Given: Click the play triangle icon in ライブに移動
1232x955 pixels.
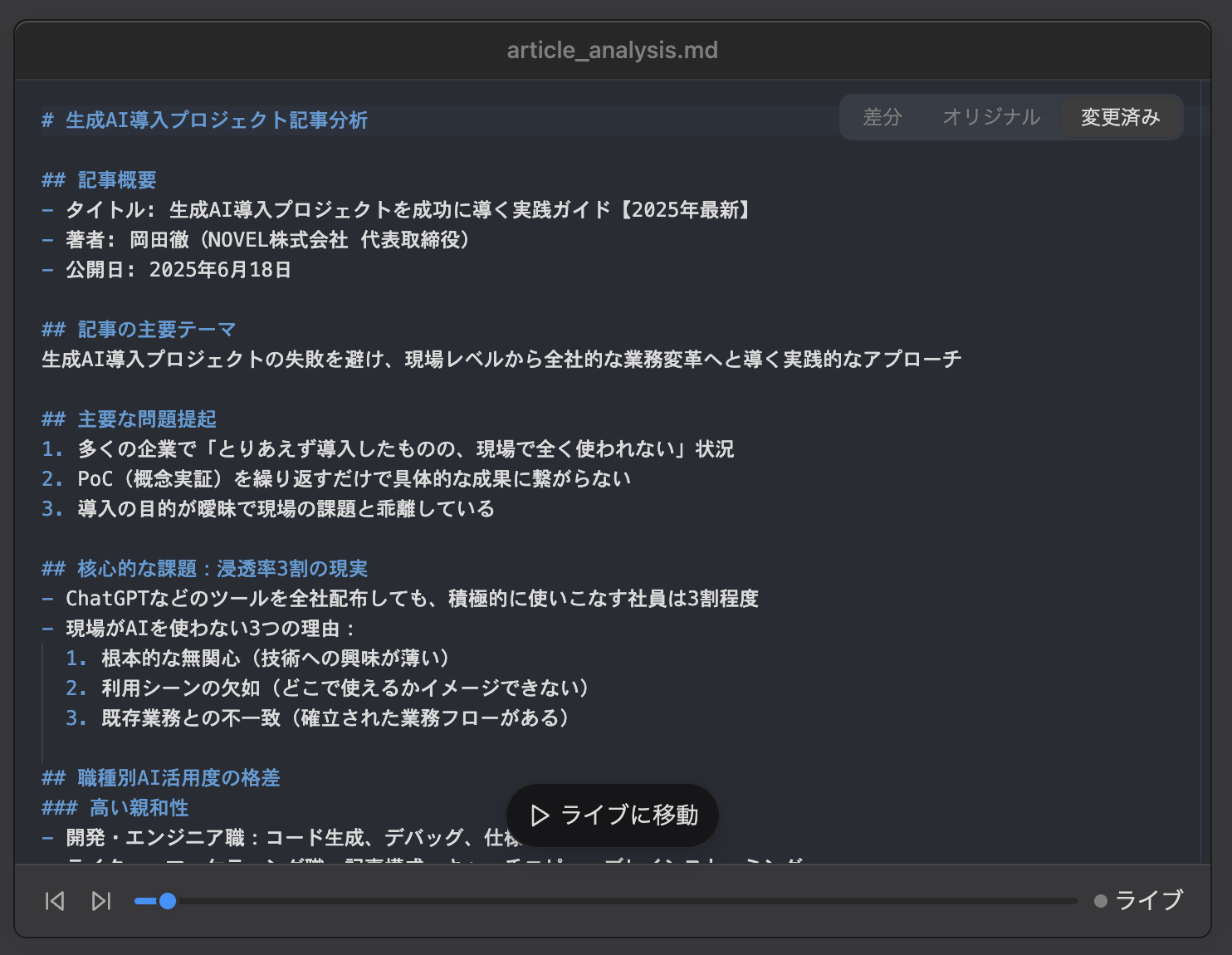Looking at the screenshot, I should tap(540, 815).
